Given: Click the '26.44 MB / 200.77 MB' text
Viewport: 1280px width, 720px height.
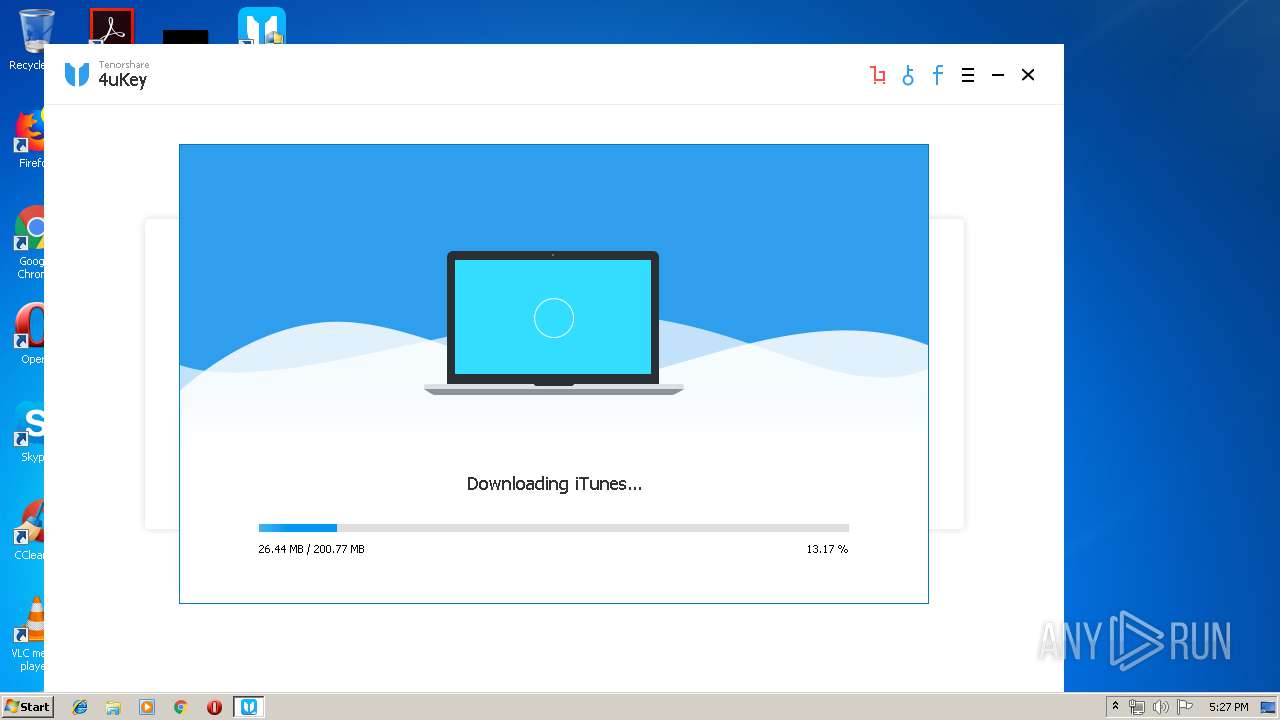Looking at the screenshot, I should click(311, 549).
